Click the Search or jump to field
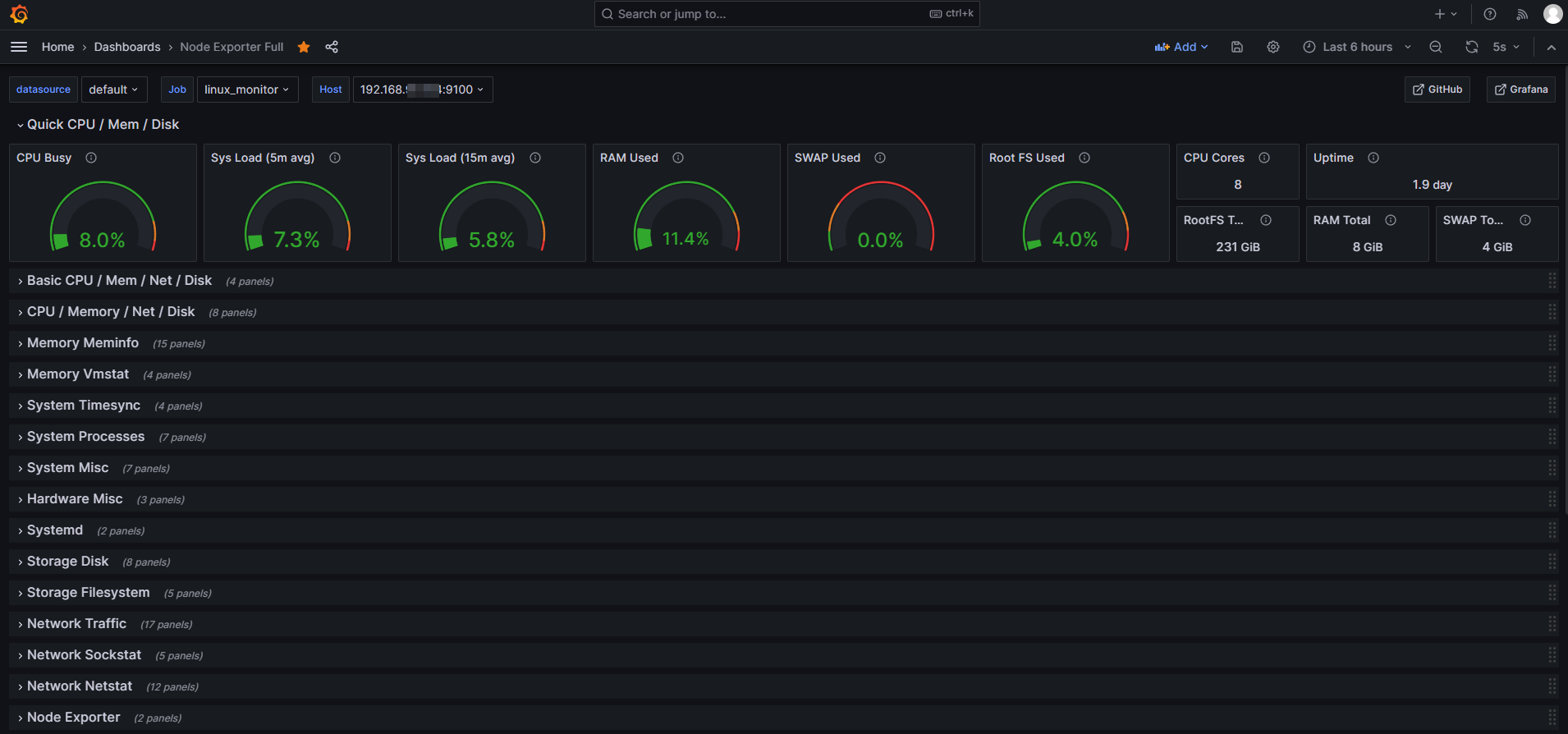Screen dimensions: 1568x734 pos(786,14)
